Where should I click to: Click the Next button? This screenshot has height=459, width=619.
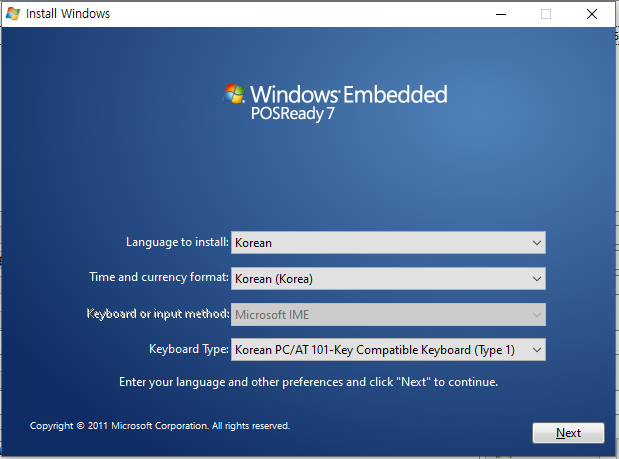568,433
